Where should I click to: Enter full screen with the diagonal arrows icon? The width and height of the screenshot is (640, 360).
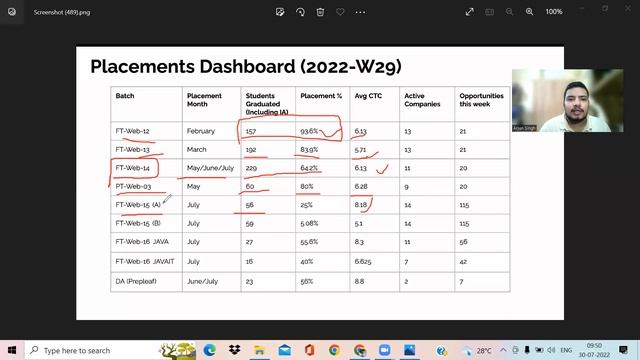tap(469, 12)
